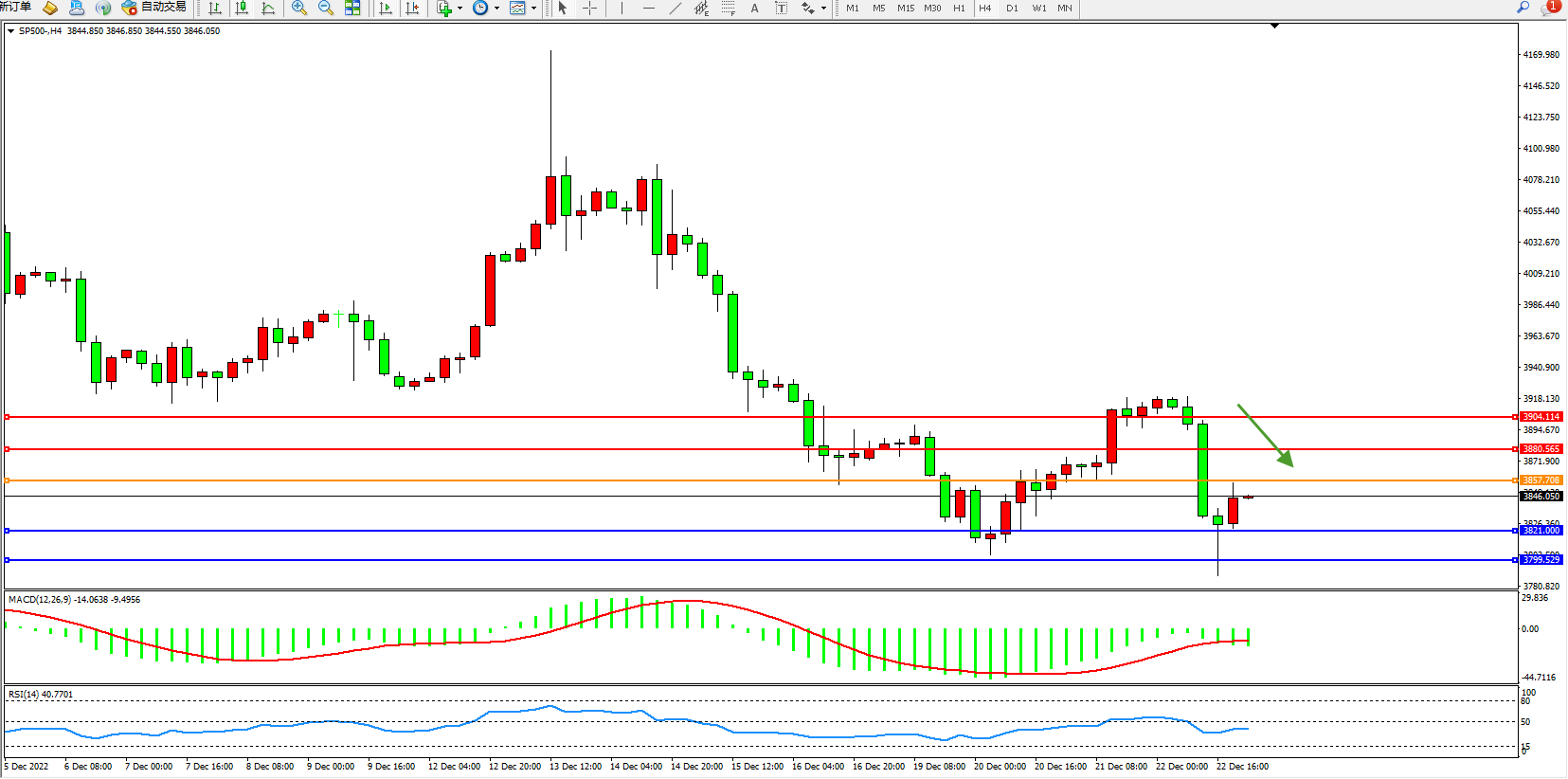This screenshot has width=1568, height=779.
Task: Click the chat notification icon with badge
Action: coord(1549,8)
